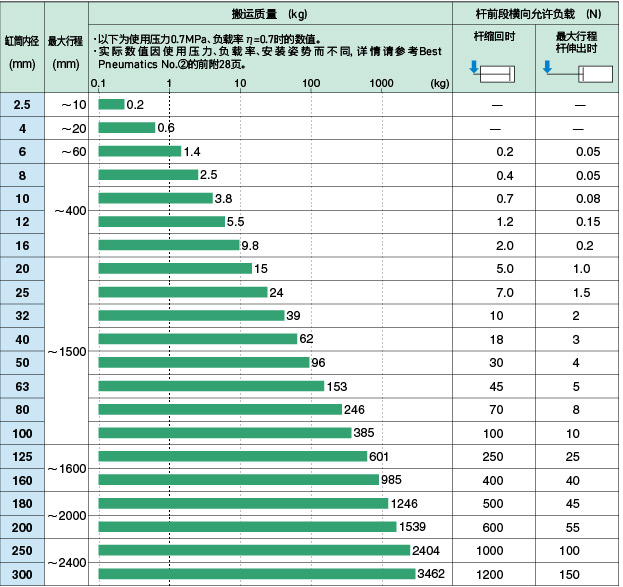Screen dimensions: 623x587
Task: Click the green bar labeled 385
Action: point(224,433)
